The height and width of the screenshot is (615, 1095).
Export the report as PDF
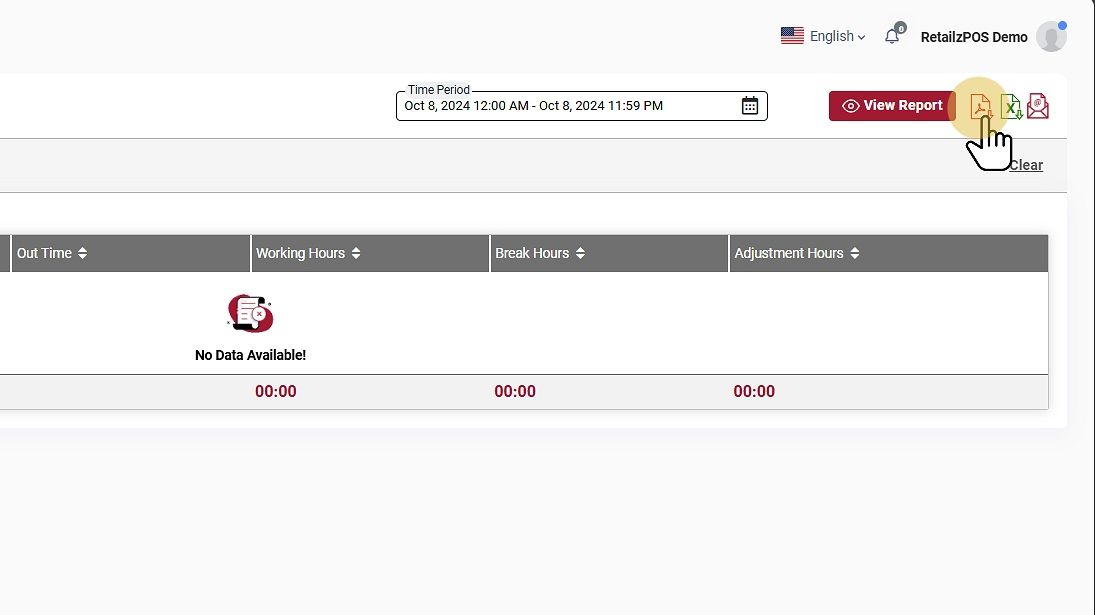(x=980, y=106)
